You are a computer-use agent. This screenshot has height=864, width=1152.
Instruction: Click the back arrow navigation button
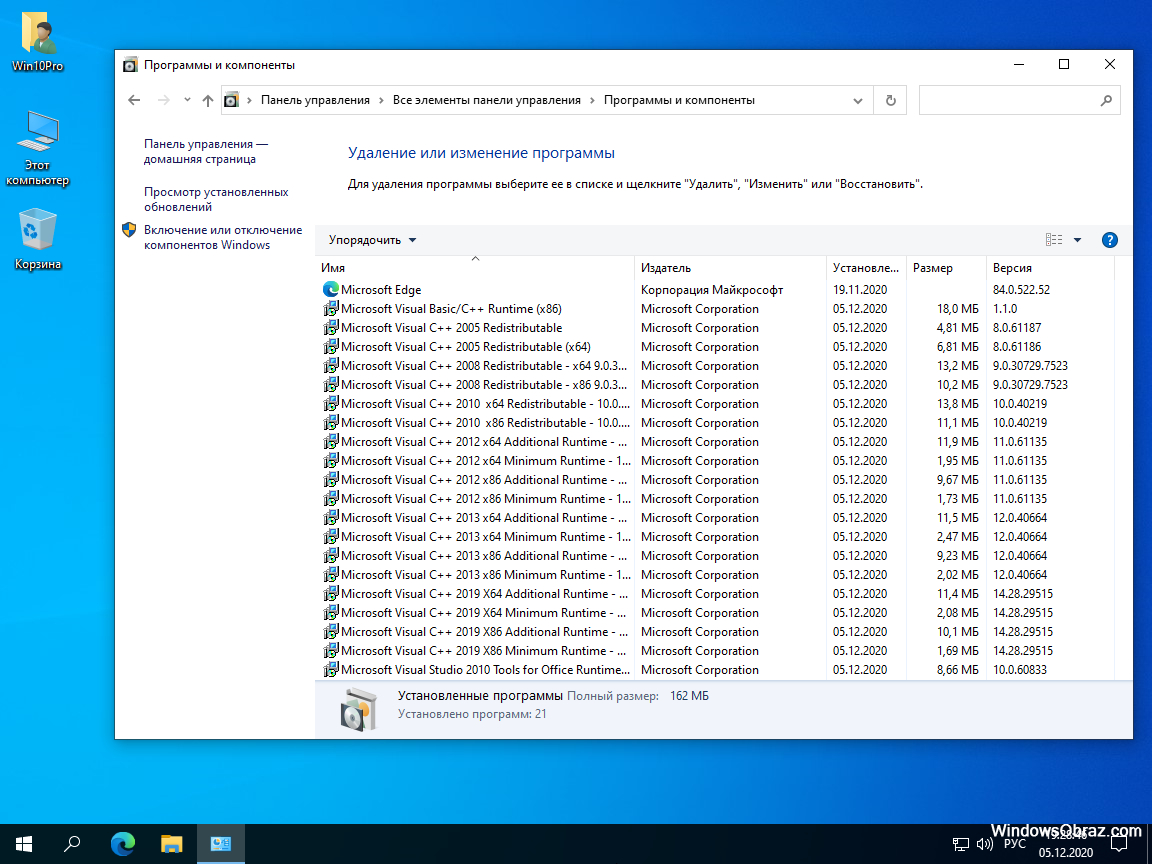[134, 100]
